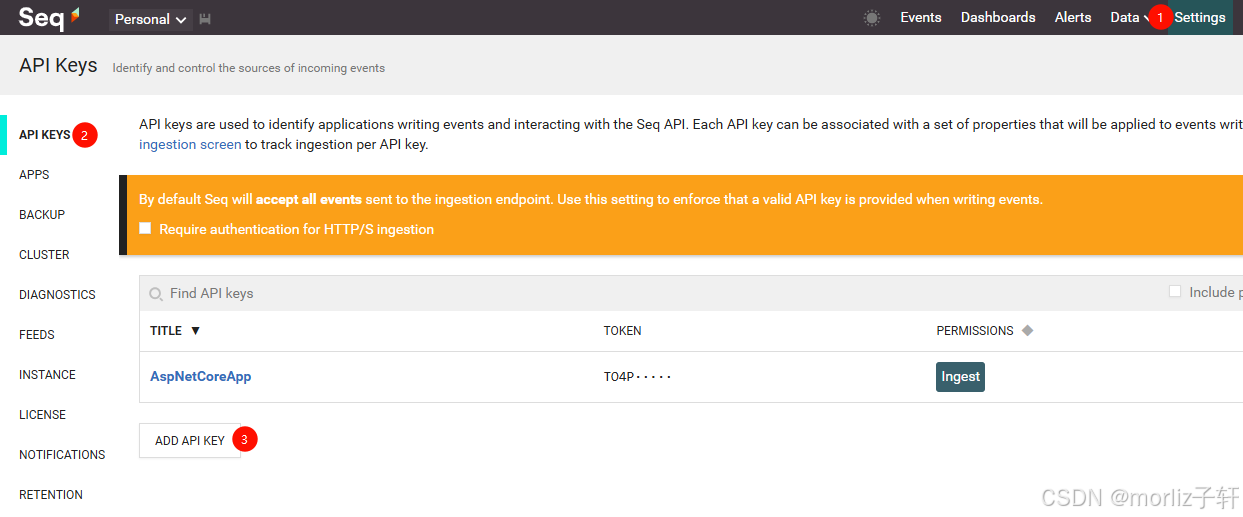Open the Settings page
The image size is (1243, 517).
point(1200,18)
